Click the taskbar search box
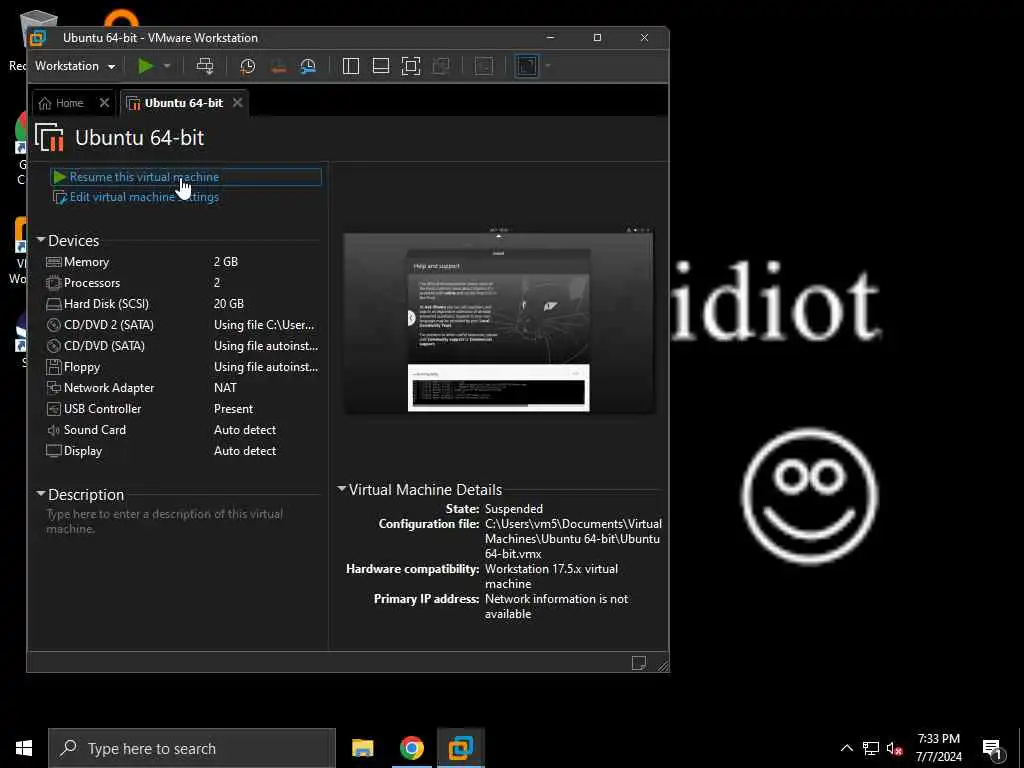Screen dimensions: 1024x768 192,748
